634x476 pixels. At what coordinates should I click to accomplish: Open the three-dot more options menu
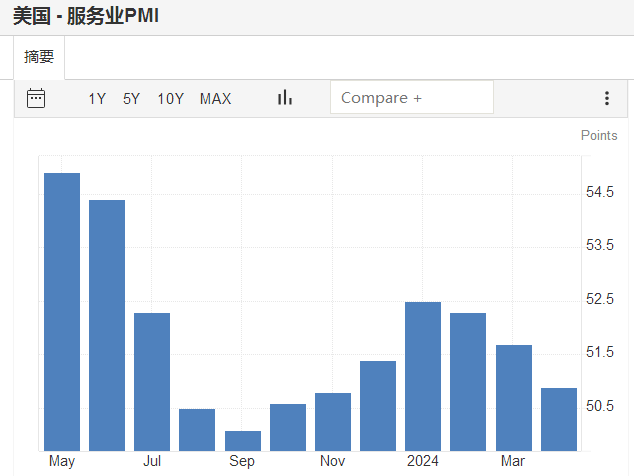tap(606, 98)
